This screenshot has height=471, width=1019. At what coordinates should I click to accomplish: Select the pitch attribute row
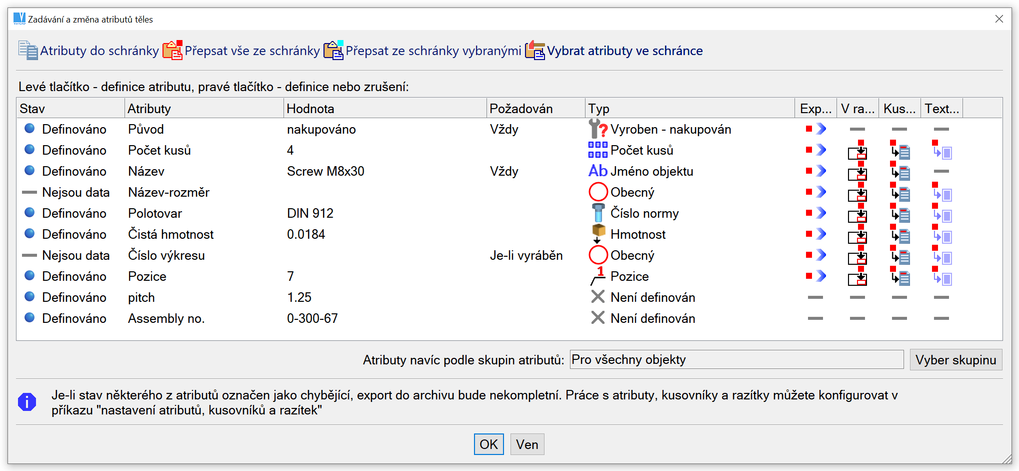click(x=142, y=297)
